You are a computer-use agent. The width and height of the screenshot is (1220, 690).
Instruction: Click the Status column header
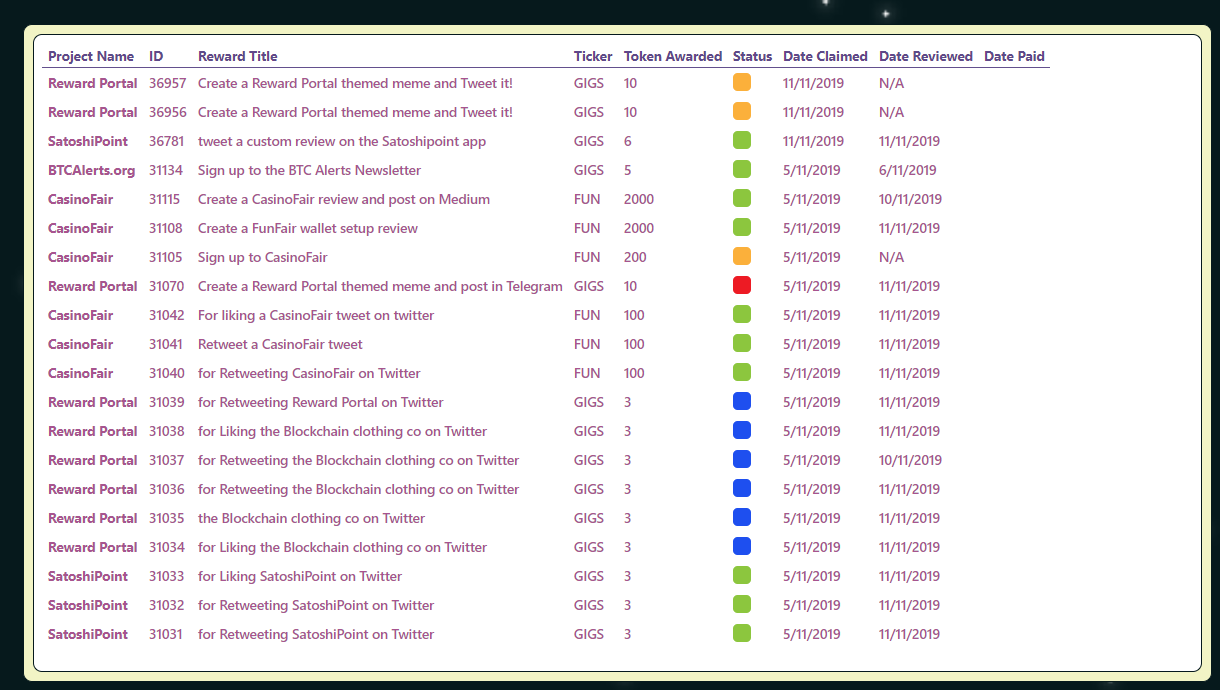coord(753,56)
